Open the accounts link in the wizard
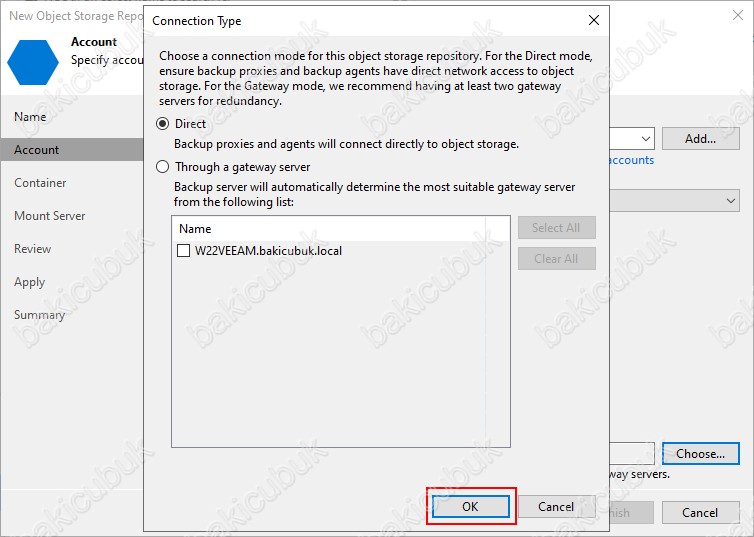Viewport: 754px width, 537px height. tap(631, 160)
